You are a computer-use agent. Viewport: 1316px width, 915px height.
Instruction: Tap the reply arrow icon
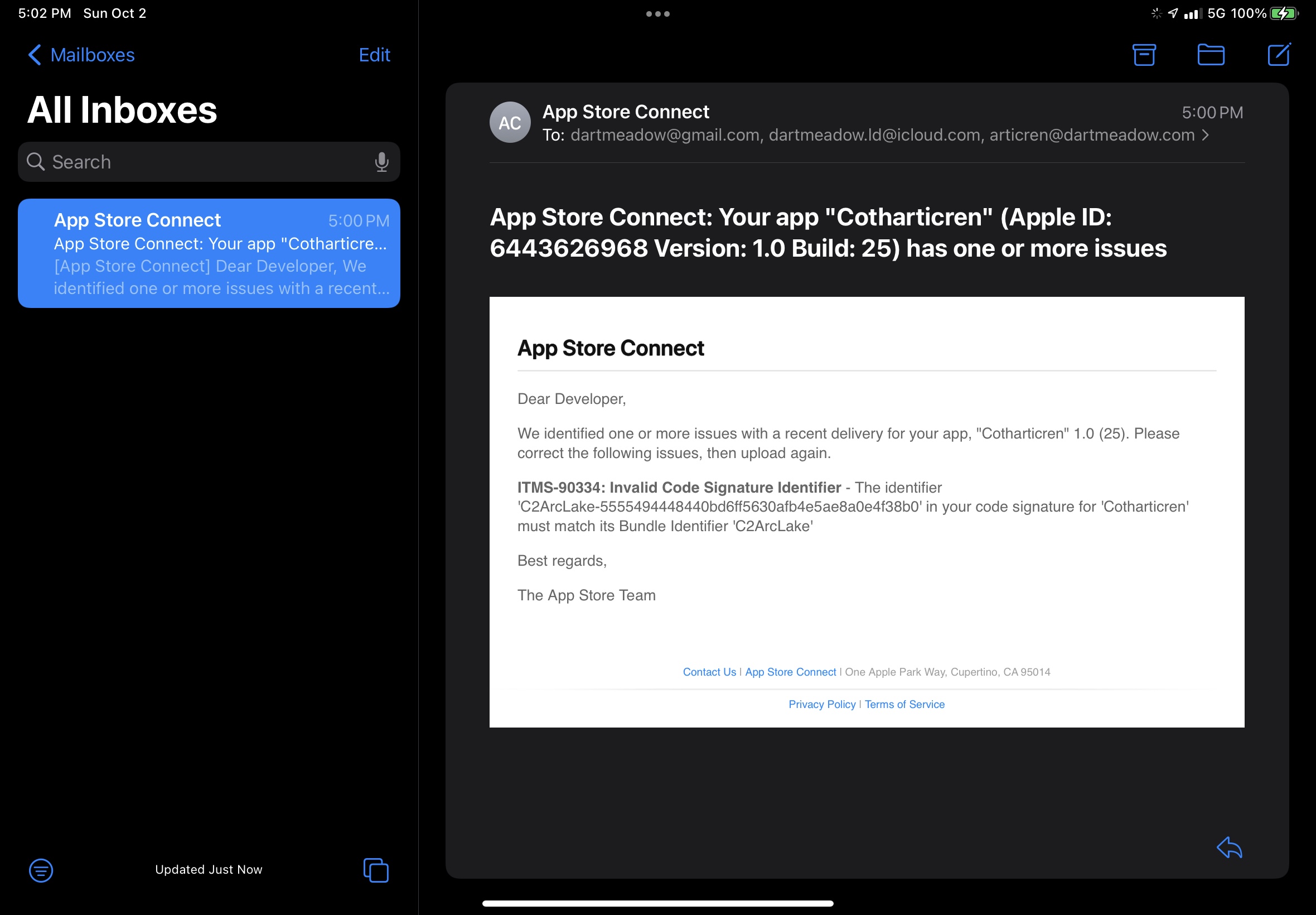pyautogui.click(x=1229, y=847)
